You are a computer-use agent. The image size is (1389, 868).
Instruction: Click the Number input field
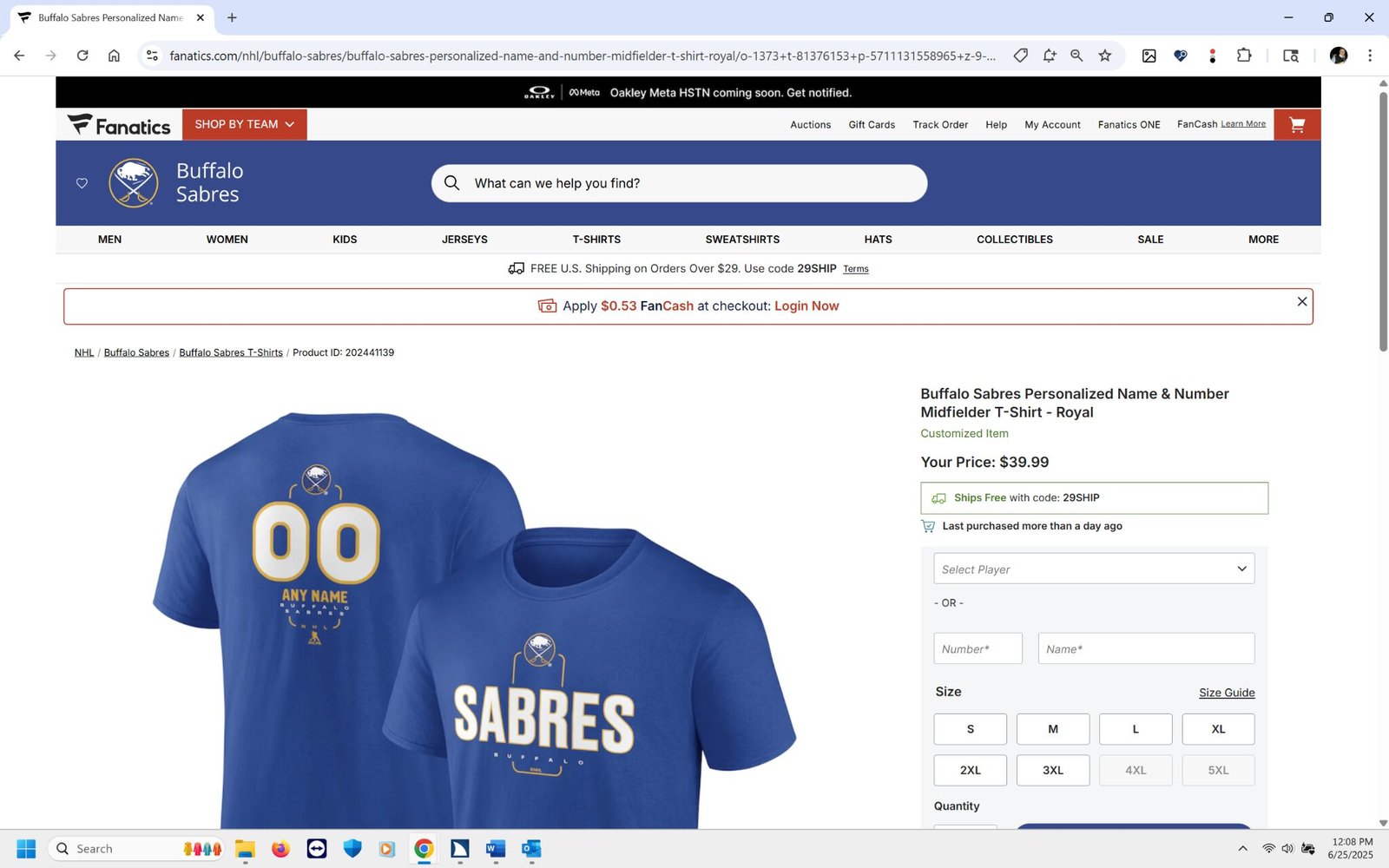pyautogui.click(x=978, y=648)
